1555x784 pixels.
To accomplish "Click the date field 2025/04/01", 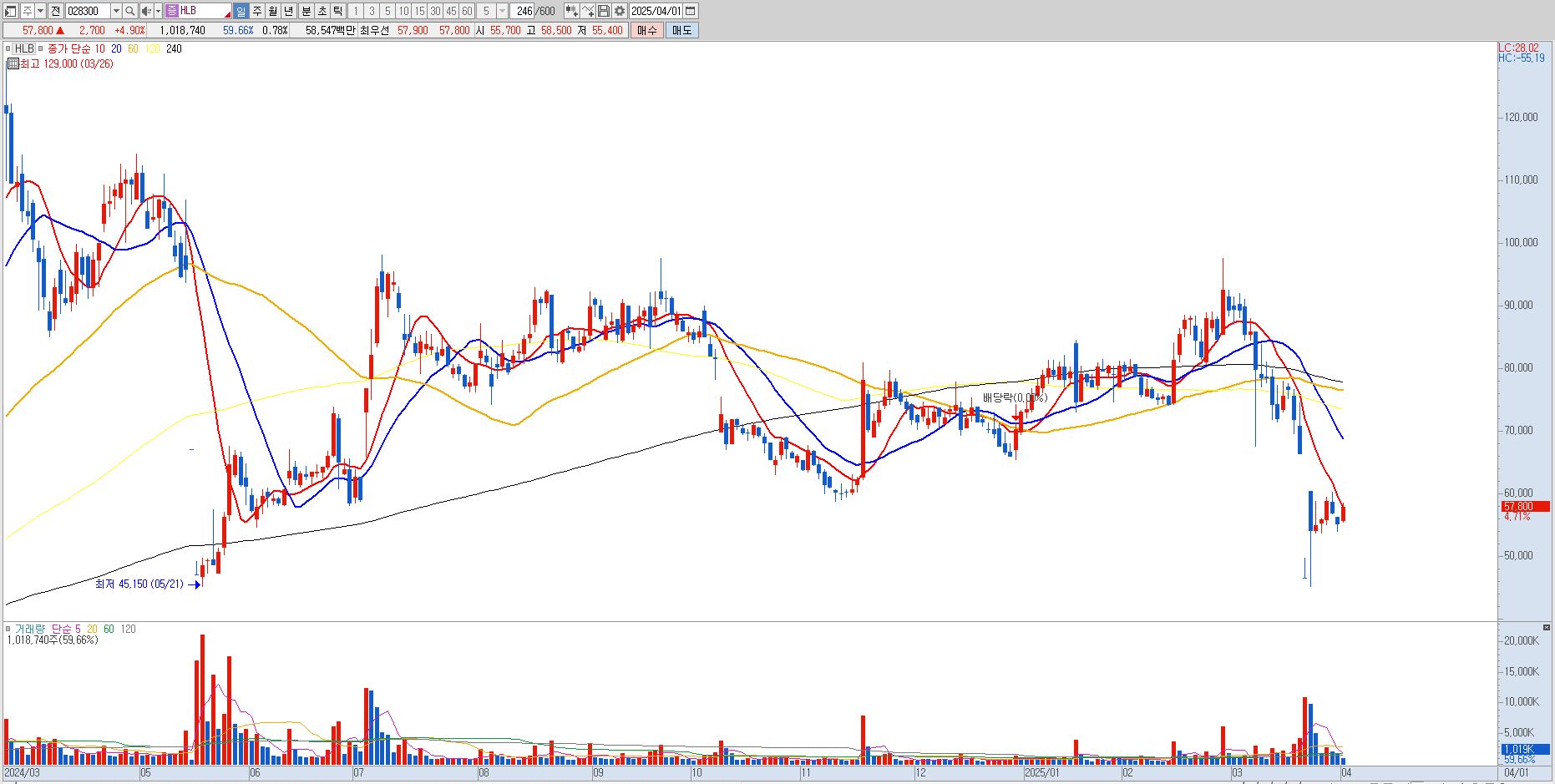I will click(x=656, y=11).
